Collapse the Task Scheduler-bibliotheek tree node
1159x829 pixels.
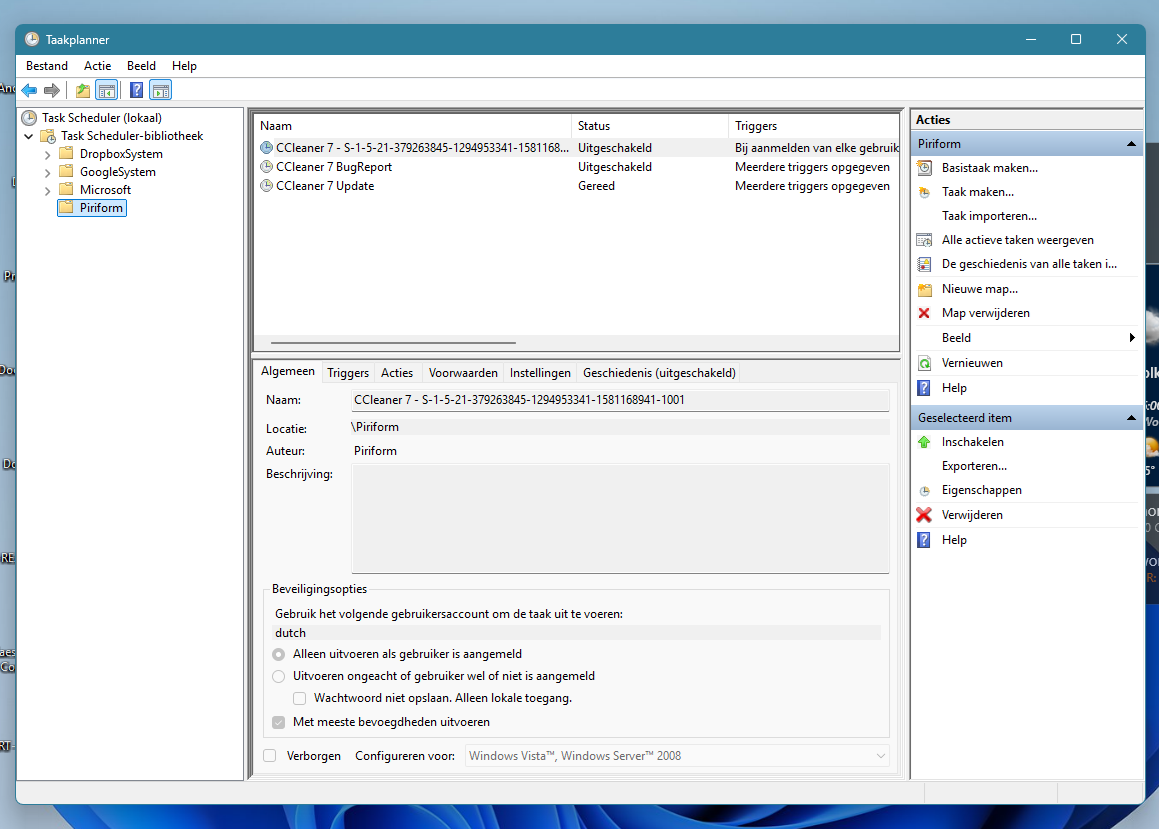(x=28, y=136)
